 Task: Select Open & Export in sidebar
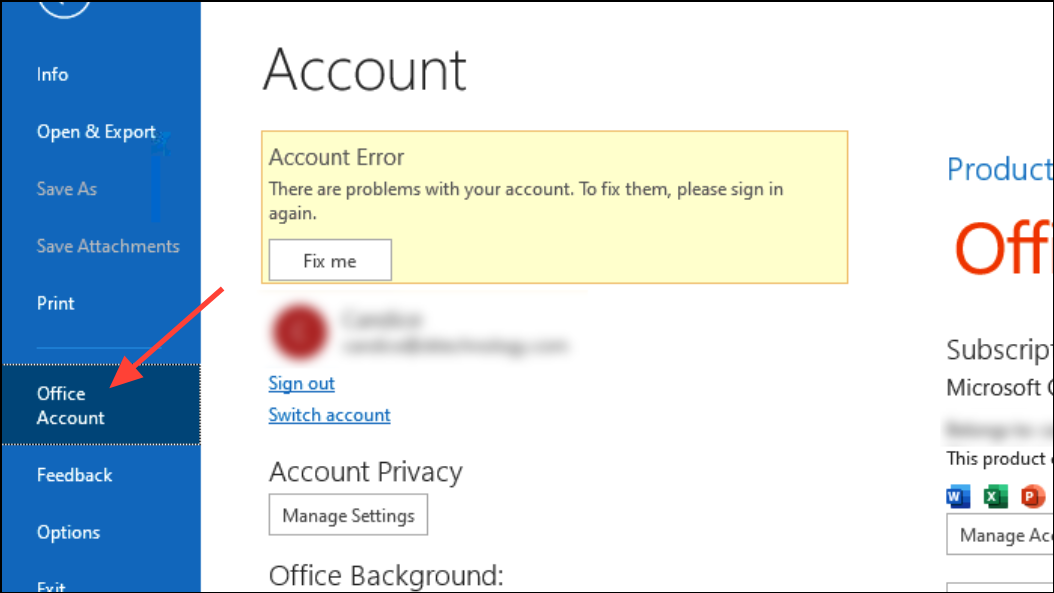(x=96, y=132)
